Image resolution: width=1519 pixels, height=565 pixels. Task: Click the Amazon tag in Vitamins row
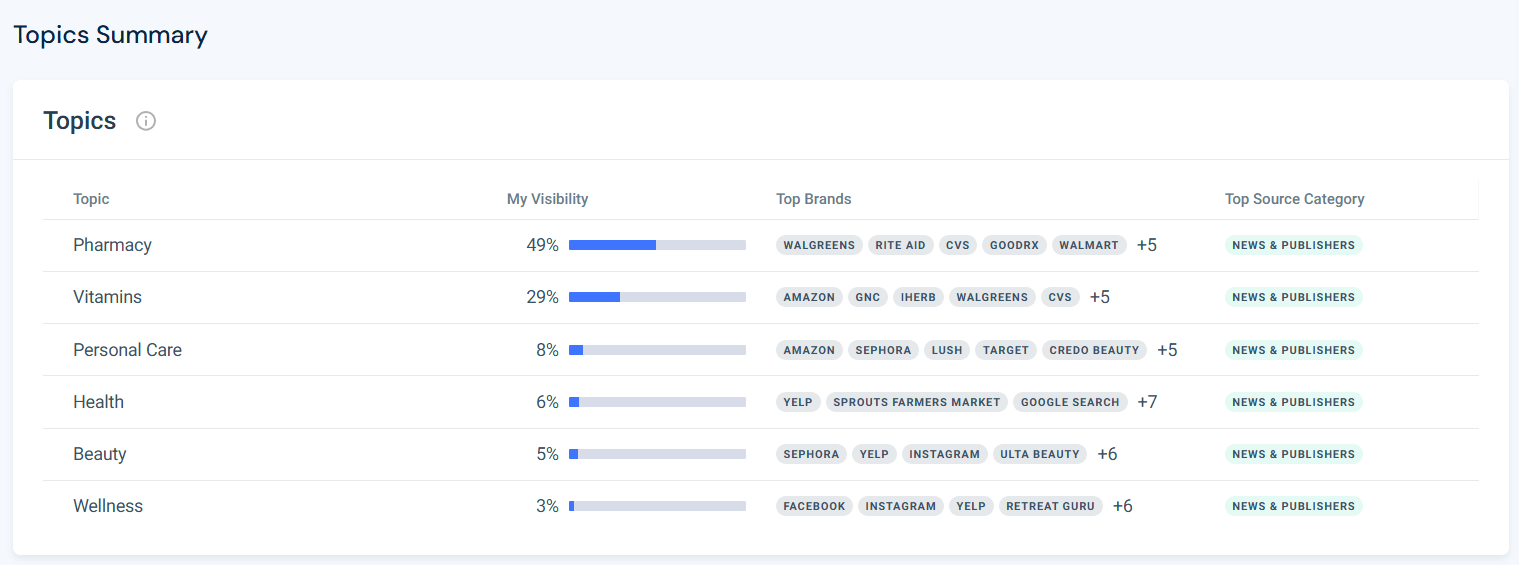pos(809,297)
